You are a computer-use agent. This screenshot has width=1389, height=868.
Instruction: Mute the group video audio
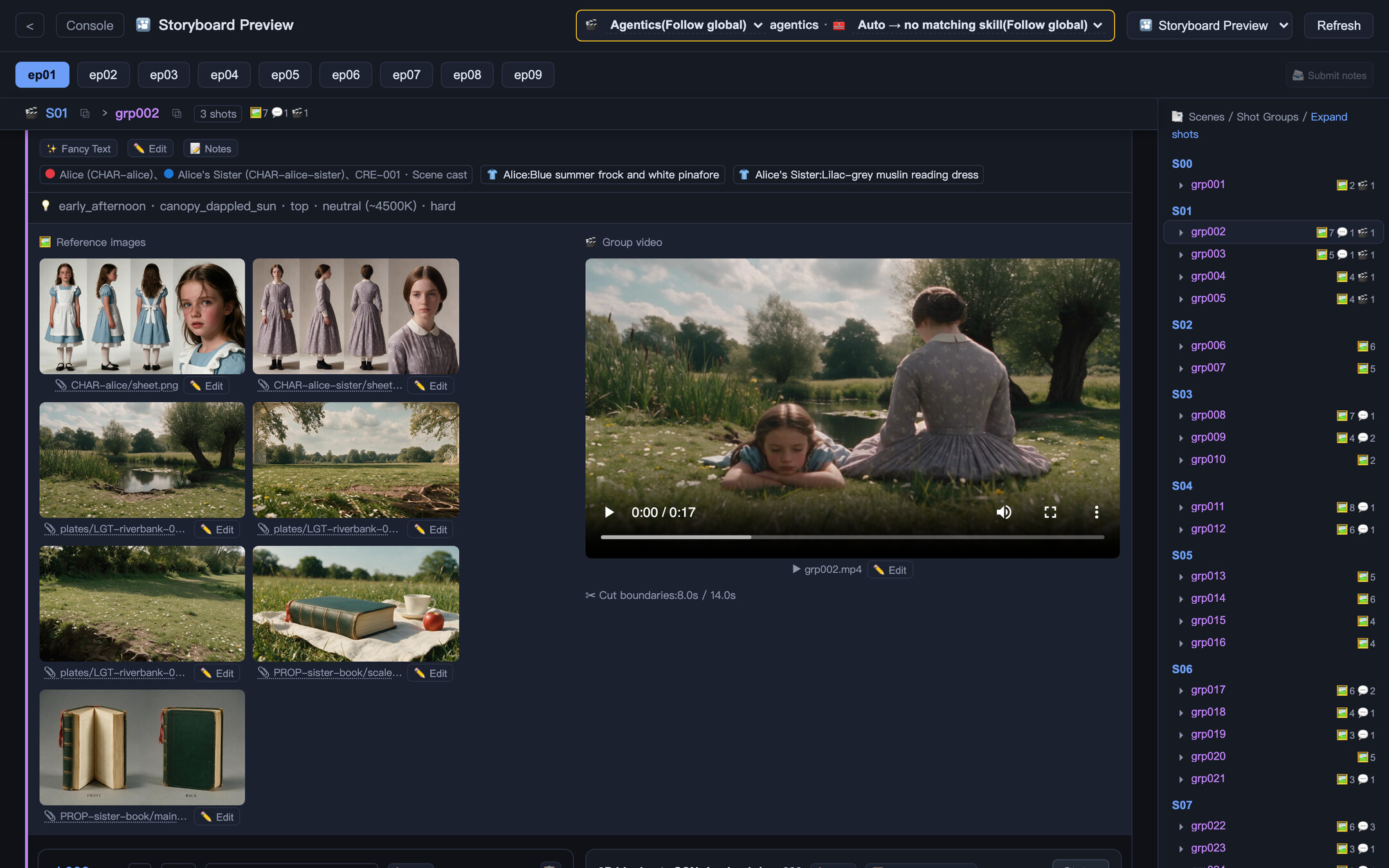coord(1004,512)
